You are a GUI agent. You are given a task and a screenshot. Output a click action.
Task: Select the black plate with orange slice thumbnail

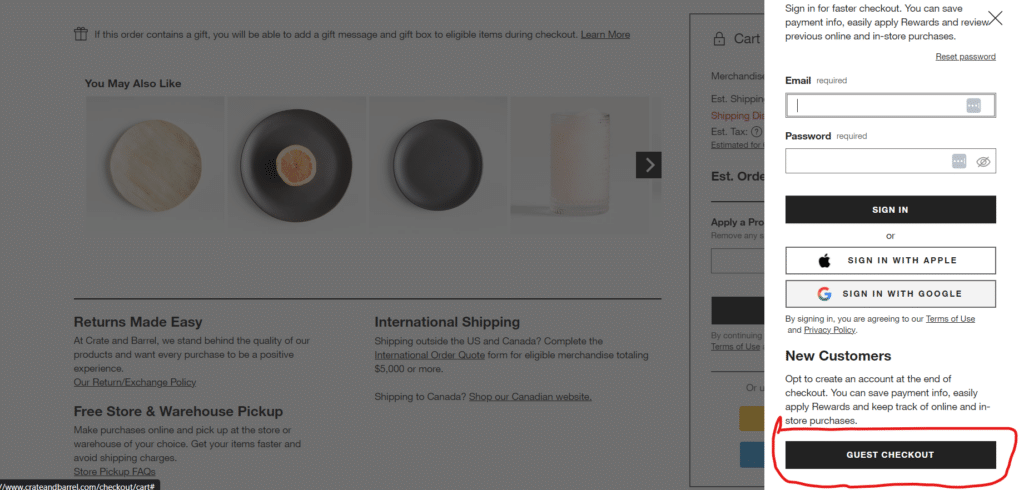click(296, 158)
